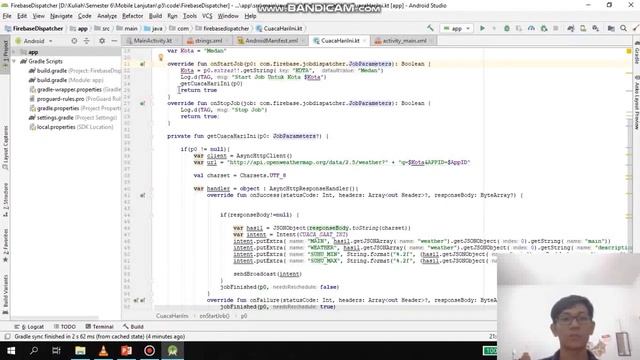
Task: Open Project Structure folder icon in toolbar
Action: click(x=611, y=28)
